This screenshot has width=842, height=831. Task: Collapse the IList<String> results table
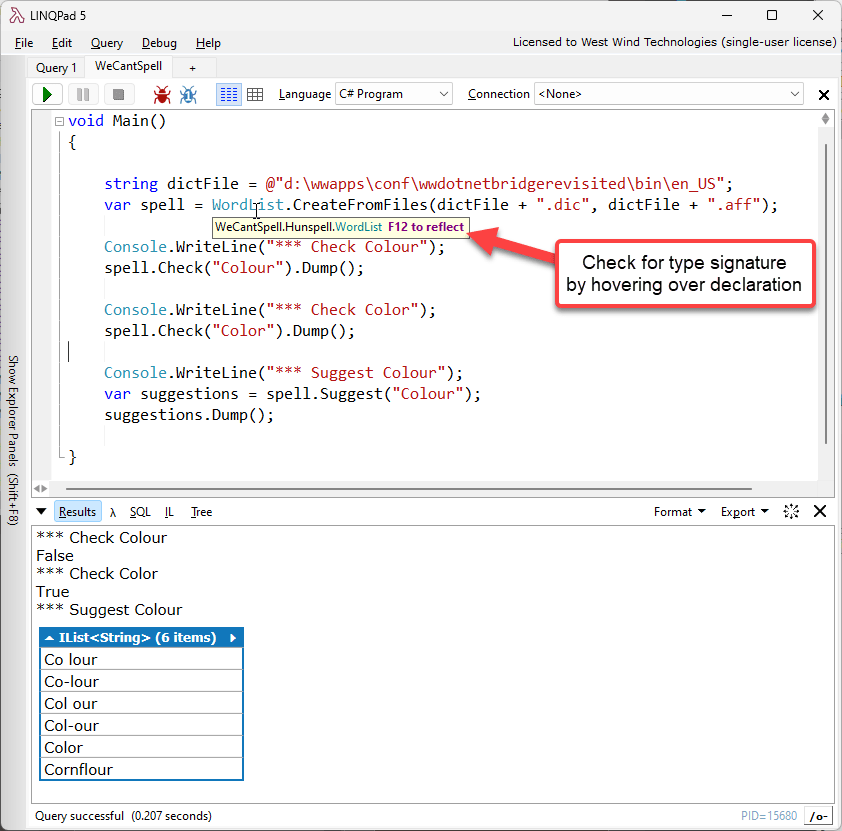[x=50, y=637]
